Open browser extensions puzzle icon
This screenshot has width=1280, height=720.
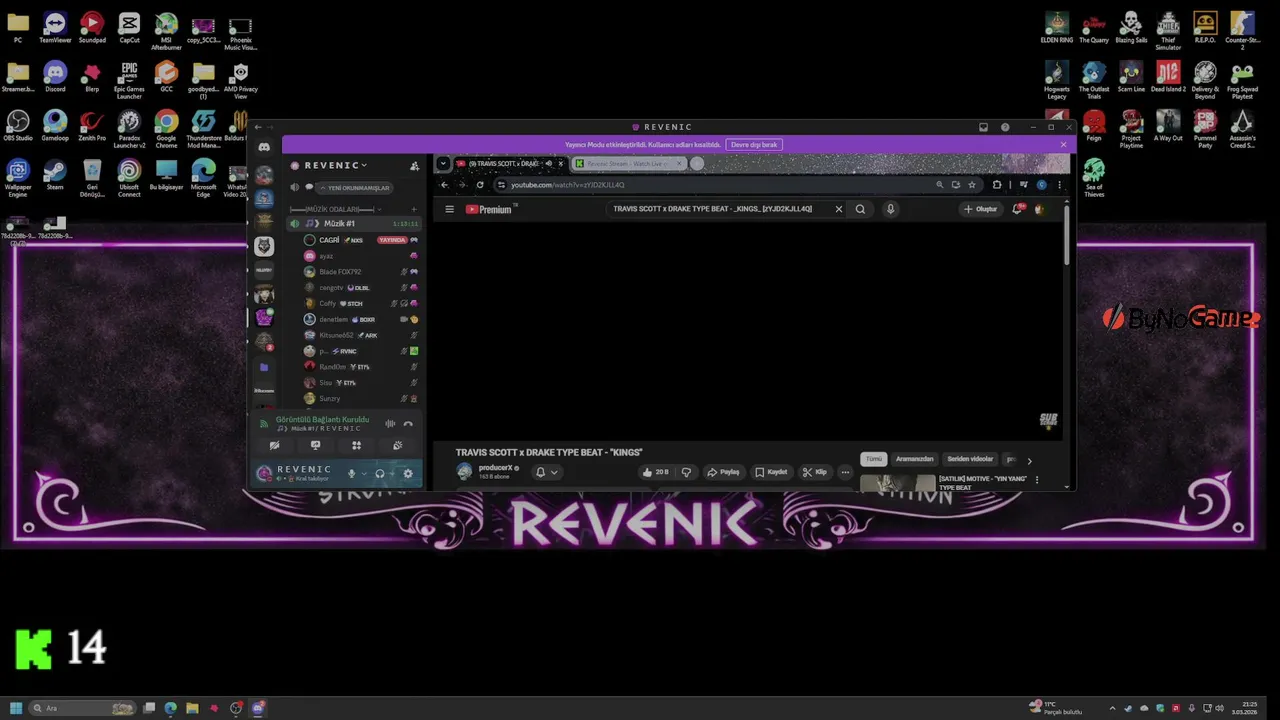tap(996, 185)
